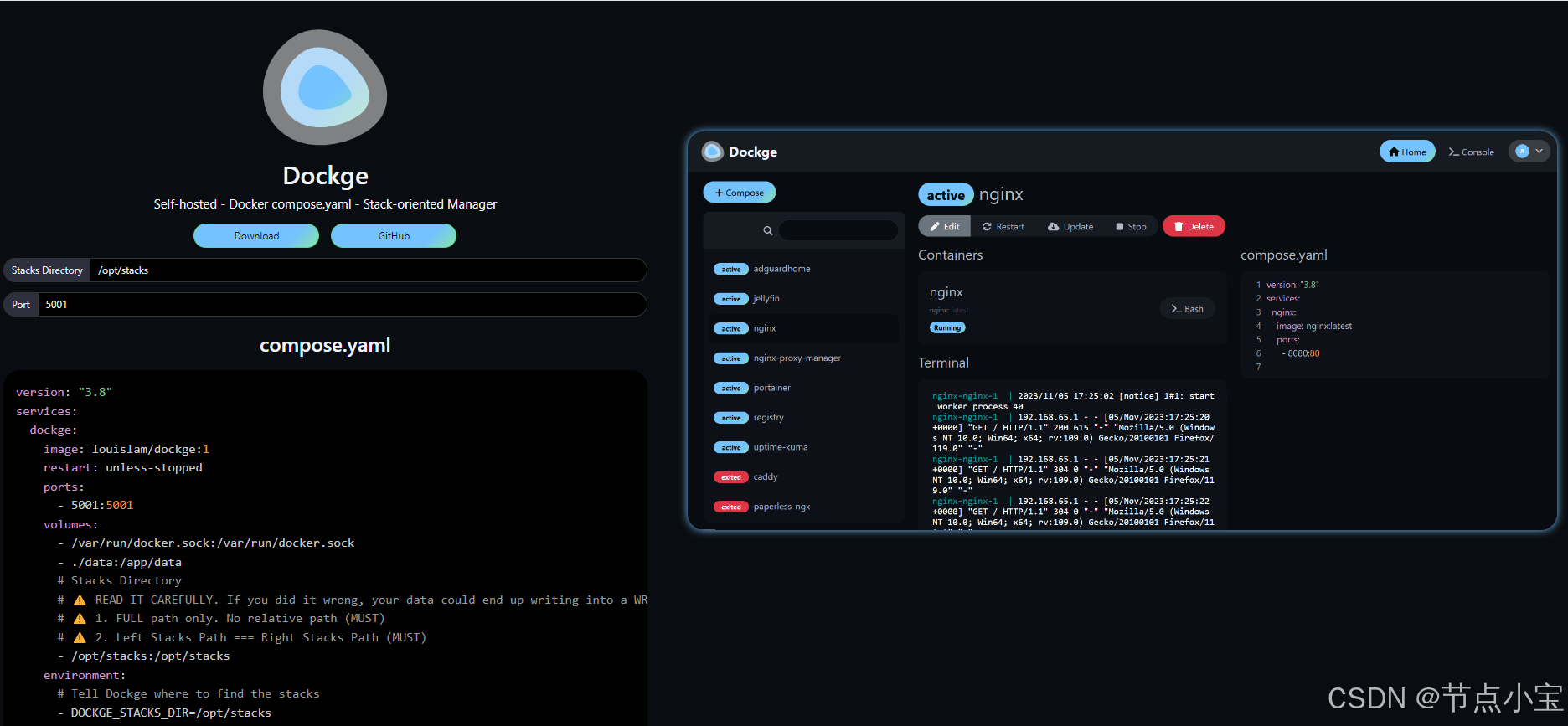This screenshot has height=726, width=1568.
Task: Click the Download button
Action: coord(256,236)
